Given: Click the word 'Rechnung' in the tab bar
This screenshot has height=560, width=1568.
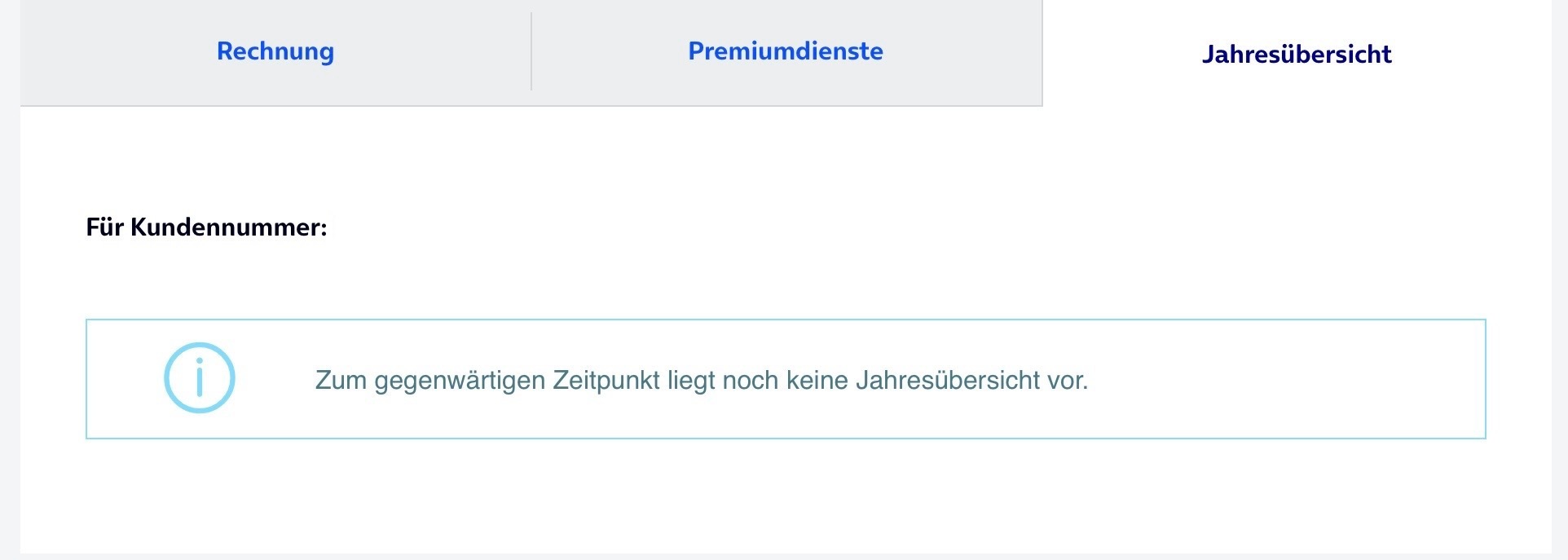Looking at the screenshot, I should [275, 51].
